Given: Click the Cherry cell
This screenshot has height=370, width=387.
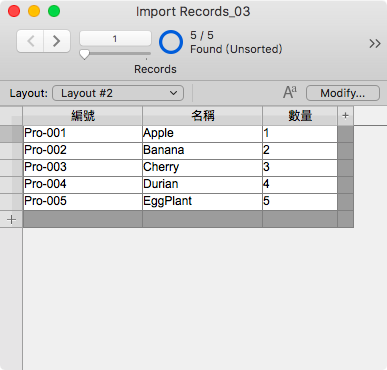Looking at the screenshot, I should (202, 167).
